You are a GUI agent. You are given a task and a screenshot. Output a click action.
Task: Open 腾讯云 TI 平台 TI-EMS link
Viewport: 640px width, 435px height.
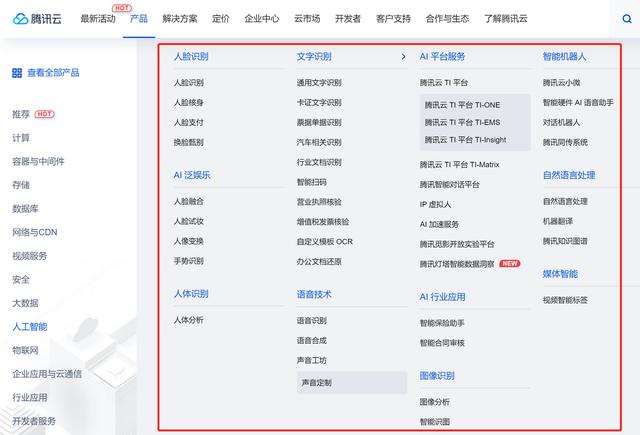[462, 122]
